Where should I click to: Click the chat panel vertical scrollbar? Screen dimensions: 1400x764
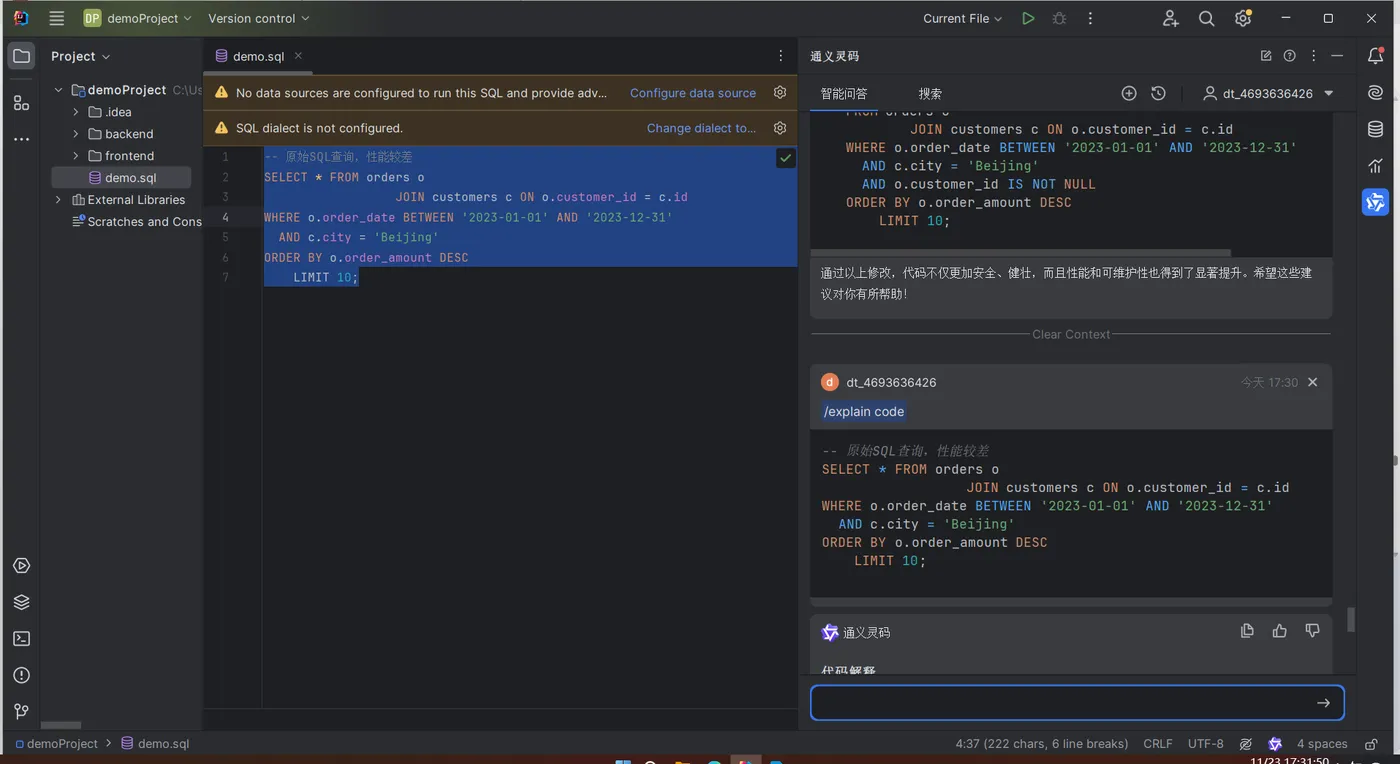(1351, 619)
